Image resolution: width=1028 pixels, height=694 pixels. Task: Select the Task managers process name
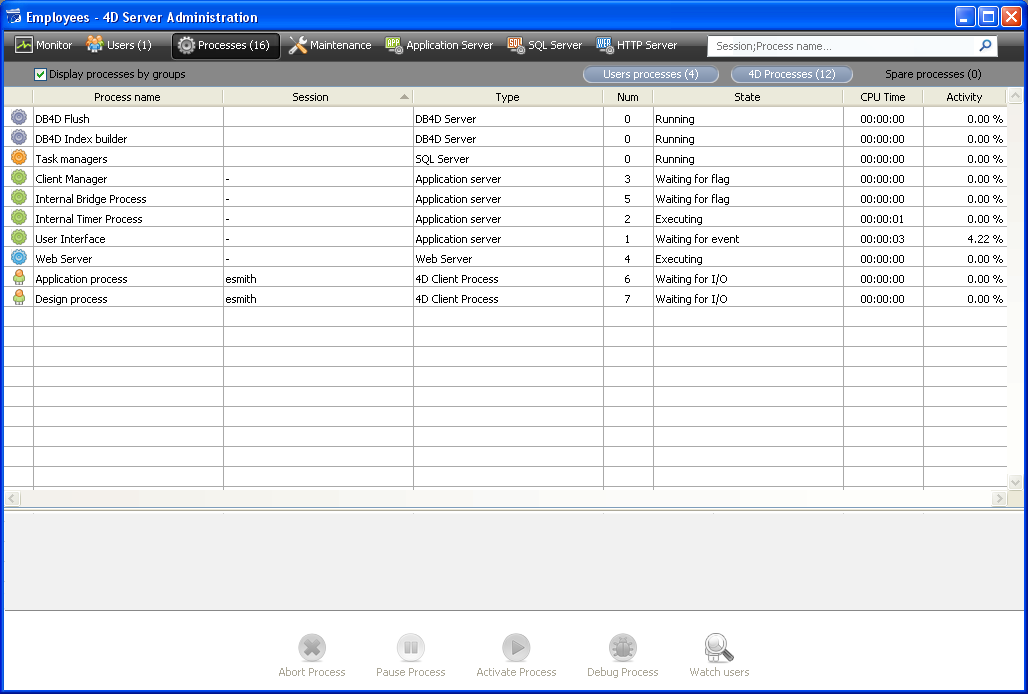pyautogui.click(x=71, y=159)
